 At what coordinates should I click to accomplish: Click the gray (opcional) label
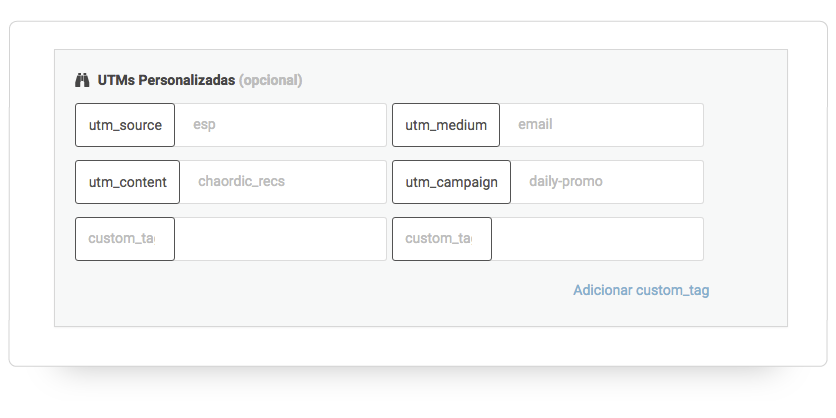pyautogui.click(x=270, y=81)
